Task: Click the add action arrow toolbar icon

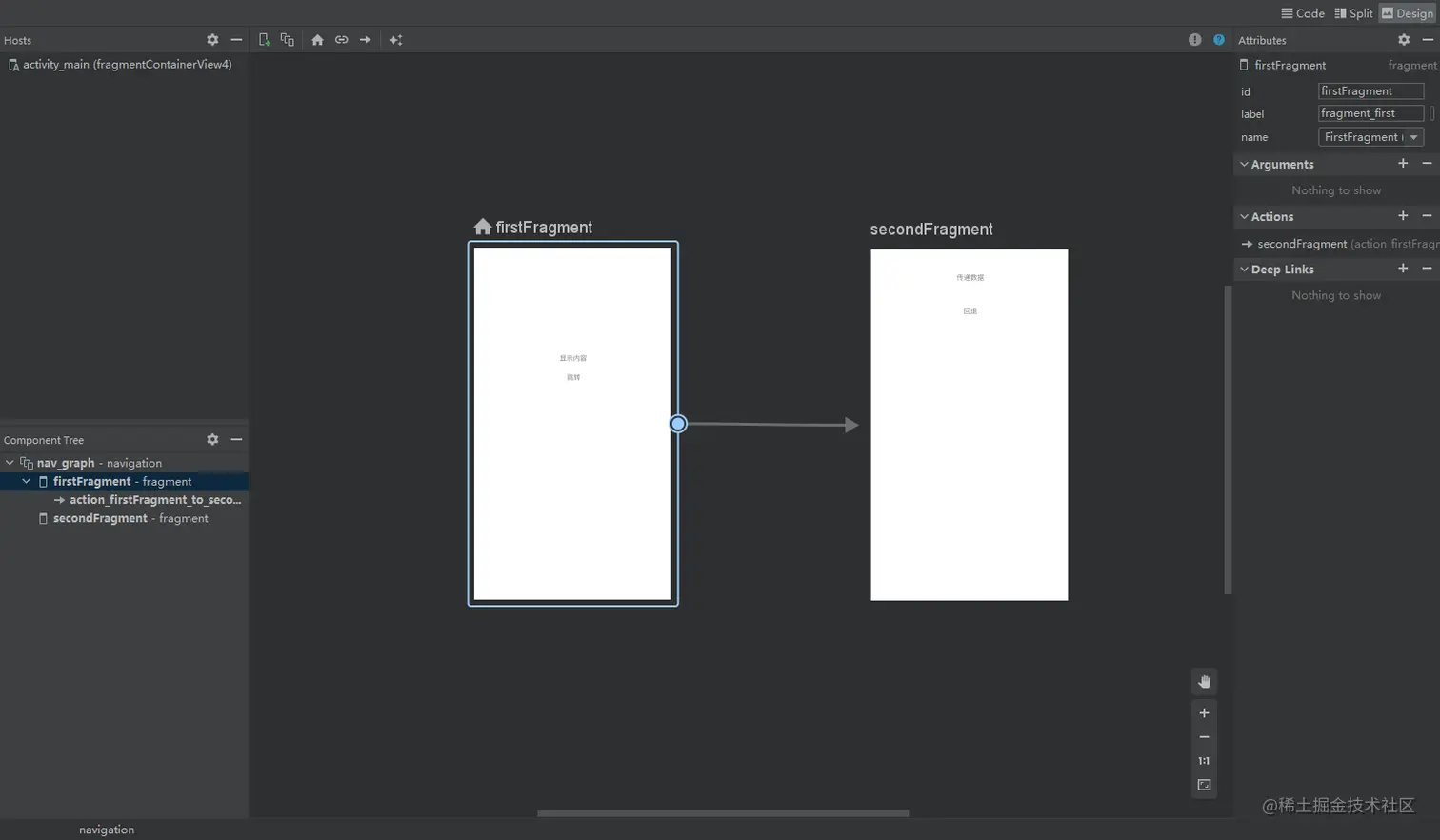Action: (365, 40)
